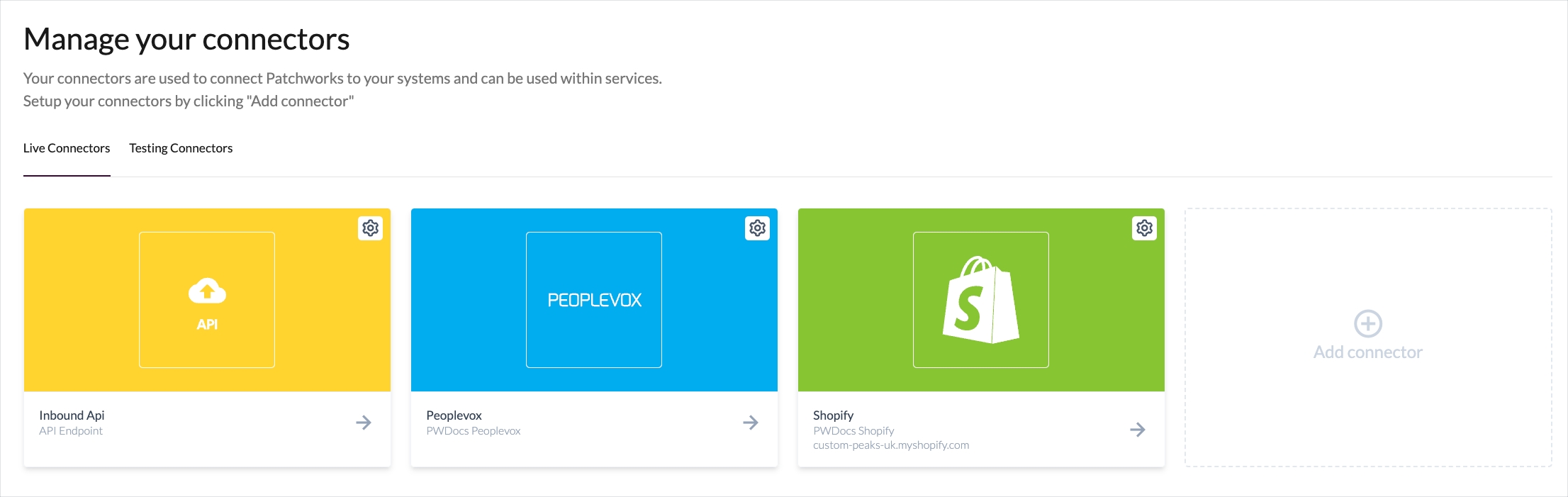Image resolution: width=1568 pixels, height=497 pixels.
Task: Click the custom-peaks-uk.myshopify.com store URL
Action: [891, 445]
